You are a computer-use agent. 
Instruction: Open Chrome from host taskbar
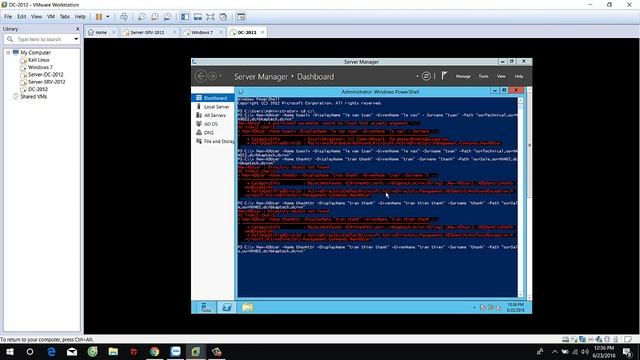(x=154, y=352)
